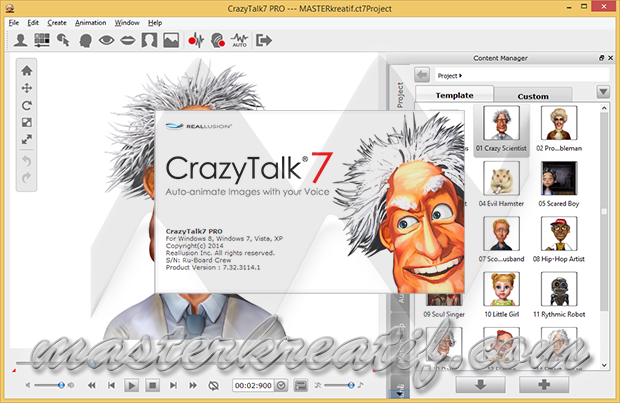
Task: Click the Create New Actor icon
Action: tap(20, 41)
